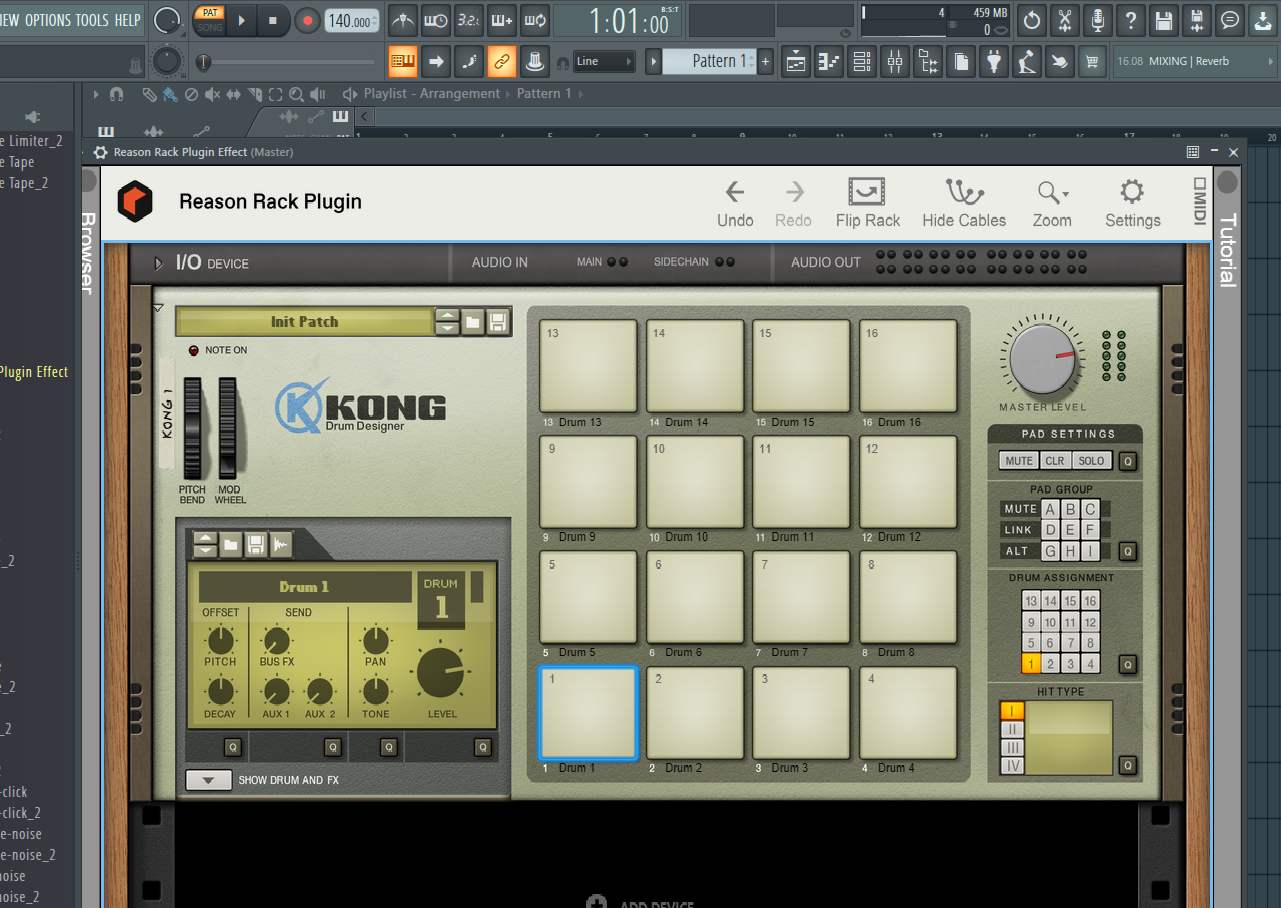Screen dimensions: 1281x908
Task: Open the FL Studio content shop cart icon
Action: click(1092, 61)
